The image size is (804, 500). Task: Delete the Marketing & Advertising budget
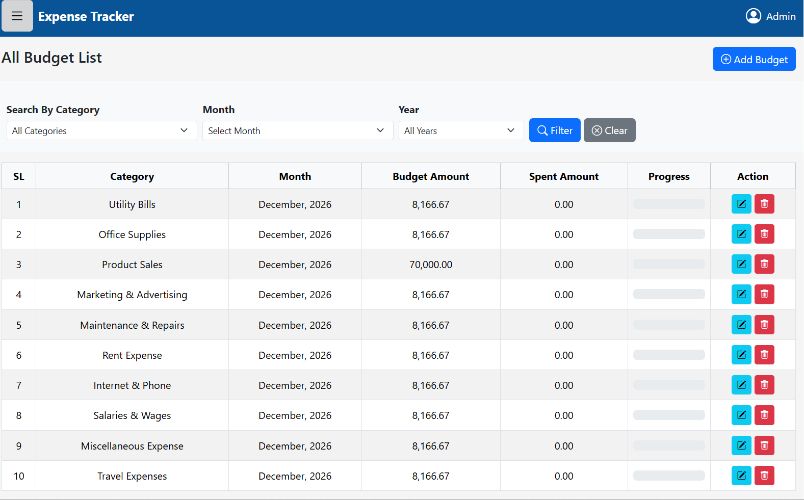764,294
